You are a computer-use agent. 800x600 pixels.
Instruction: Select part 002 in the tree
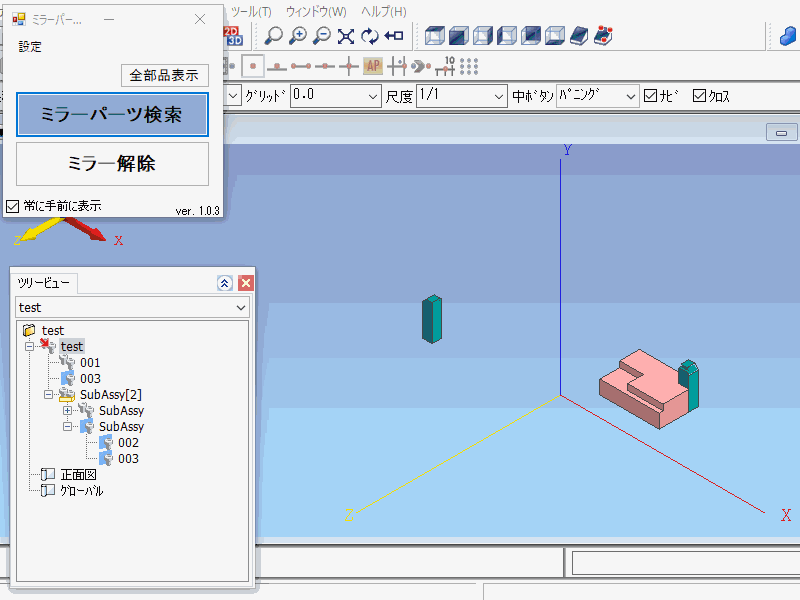tap(128, 443)
